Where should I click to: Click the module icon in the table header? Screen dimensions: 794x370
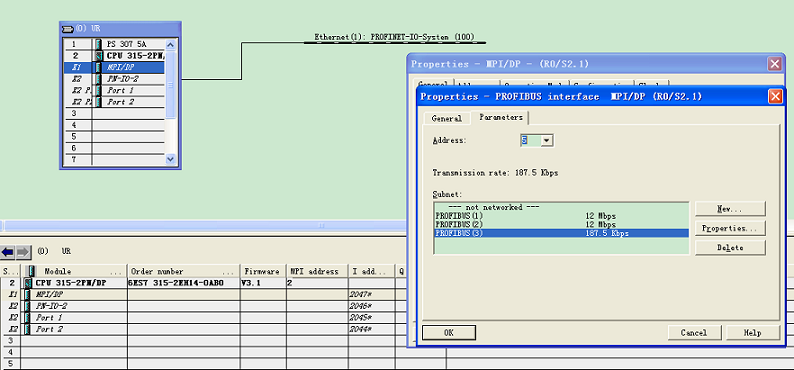point(32,271)
